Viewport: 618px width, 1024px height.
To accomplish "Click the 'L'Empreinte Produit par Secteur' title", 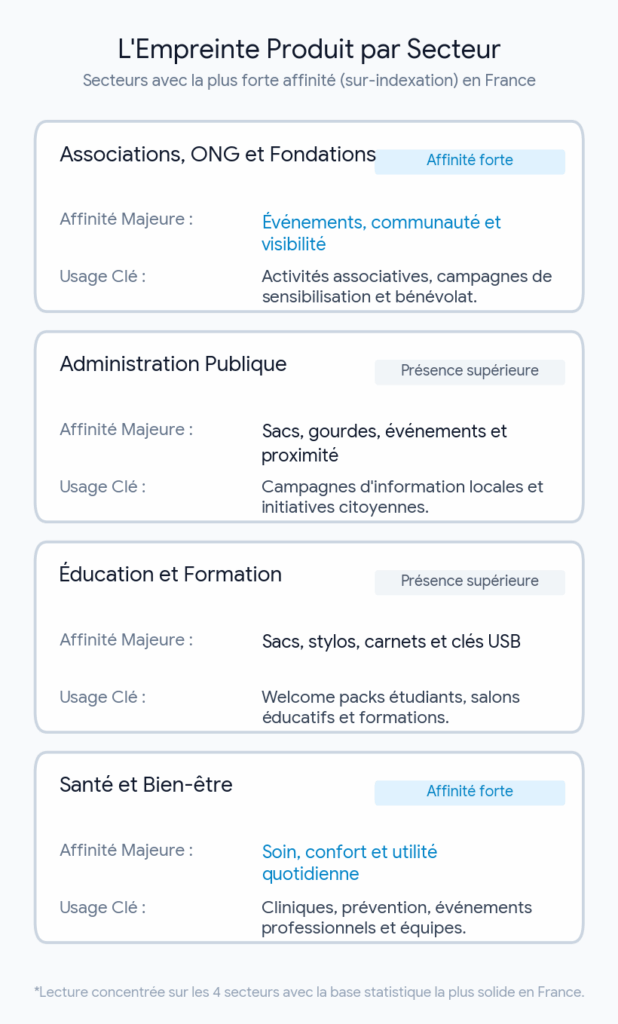I will (x=309, y=49).
